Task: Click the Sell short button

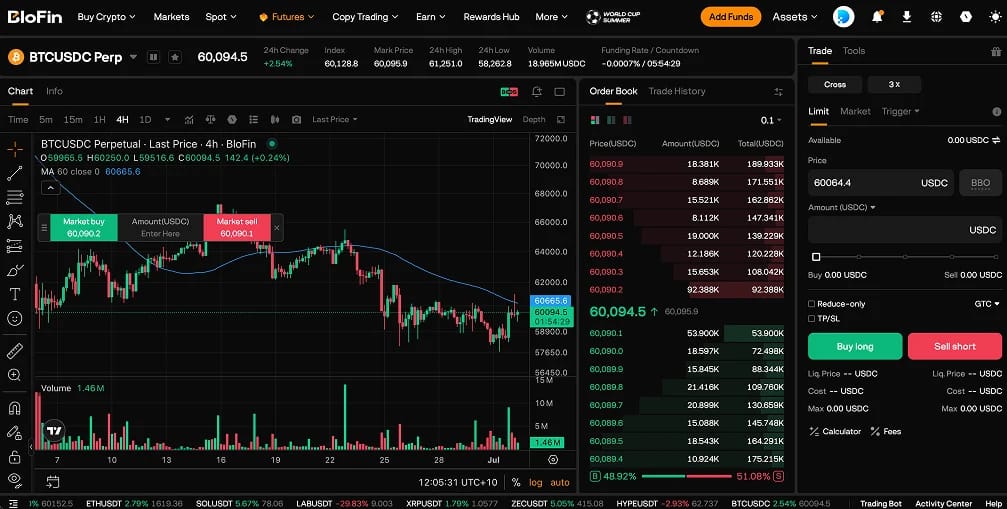Action: [954, 346]
